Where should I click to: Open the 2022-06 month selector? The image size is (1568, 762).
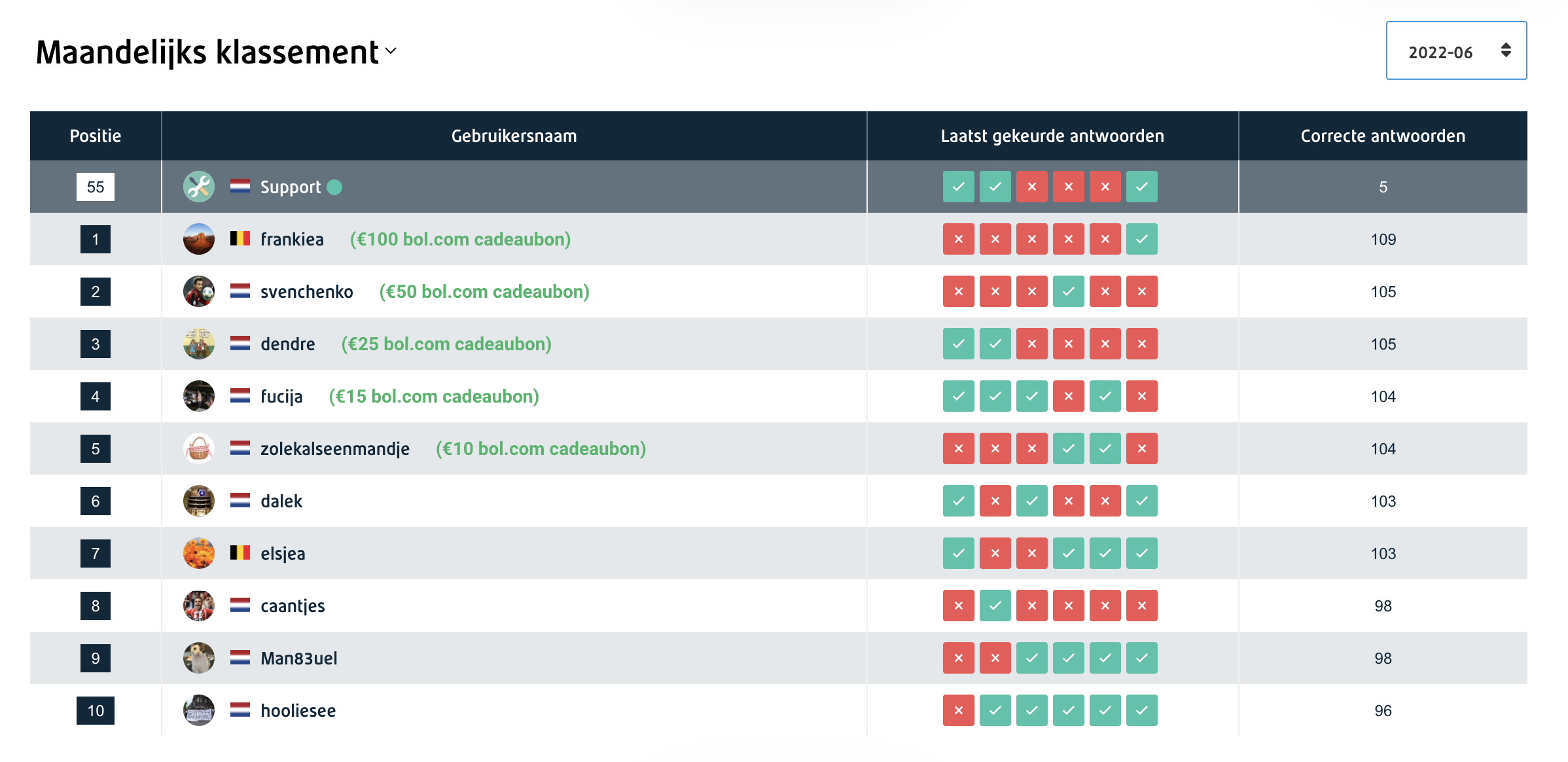(x=1456, y=50)
